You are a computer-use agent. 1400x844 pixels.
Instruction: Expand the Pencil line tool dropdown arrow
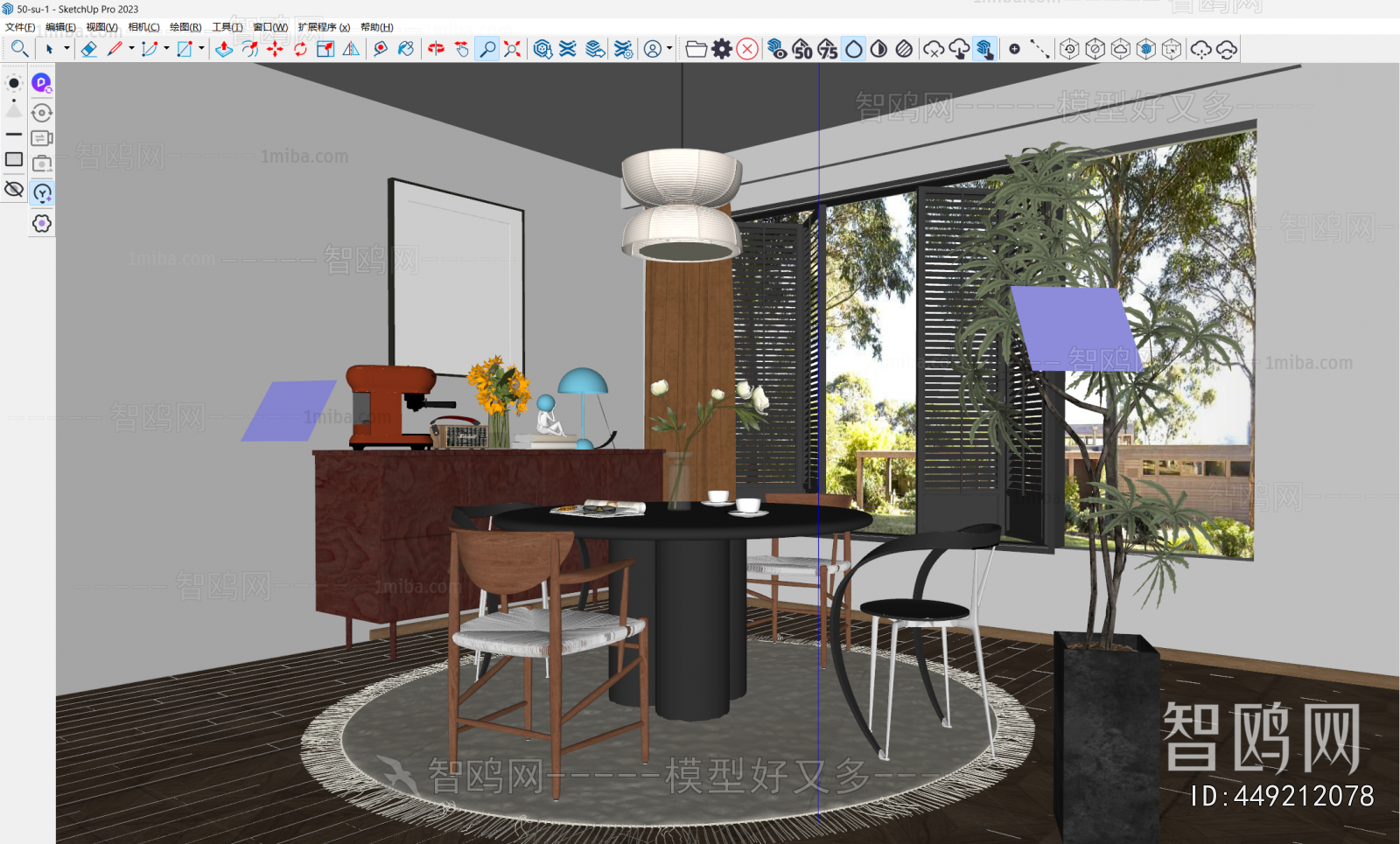[131, 48]
